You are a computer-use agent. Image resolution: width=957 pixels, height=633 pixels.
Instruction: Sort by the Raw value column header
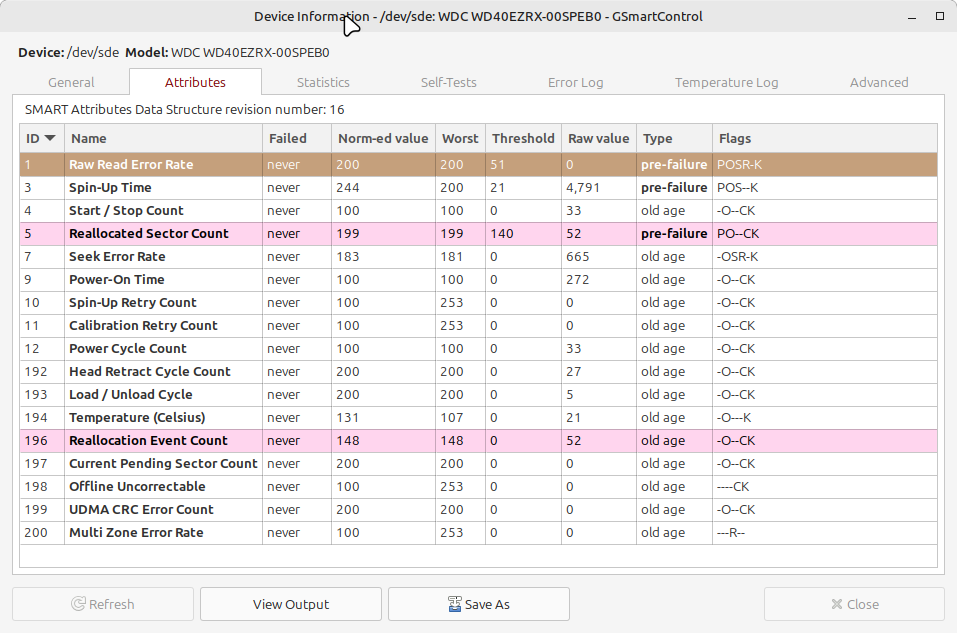pyautogui.click(x=599, y=139)
